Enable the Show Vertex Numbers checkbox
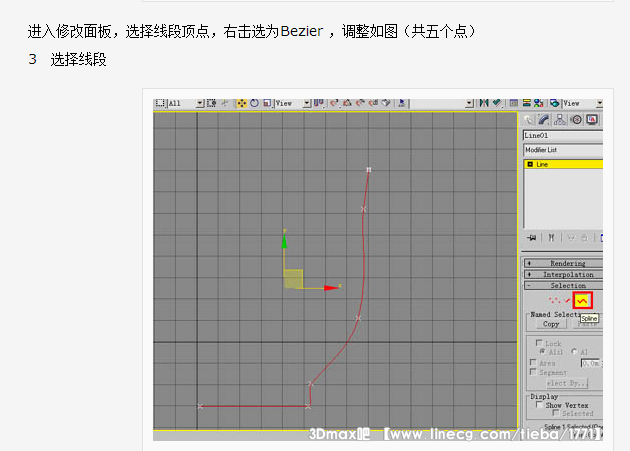This screenshot has width=630, height=451. [x=539, y=405]
